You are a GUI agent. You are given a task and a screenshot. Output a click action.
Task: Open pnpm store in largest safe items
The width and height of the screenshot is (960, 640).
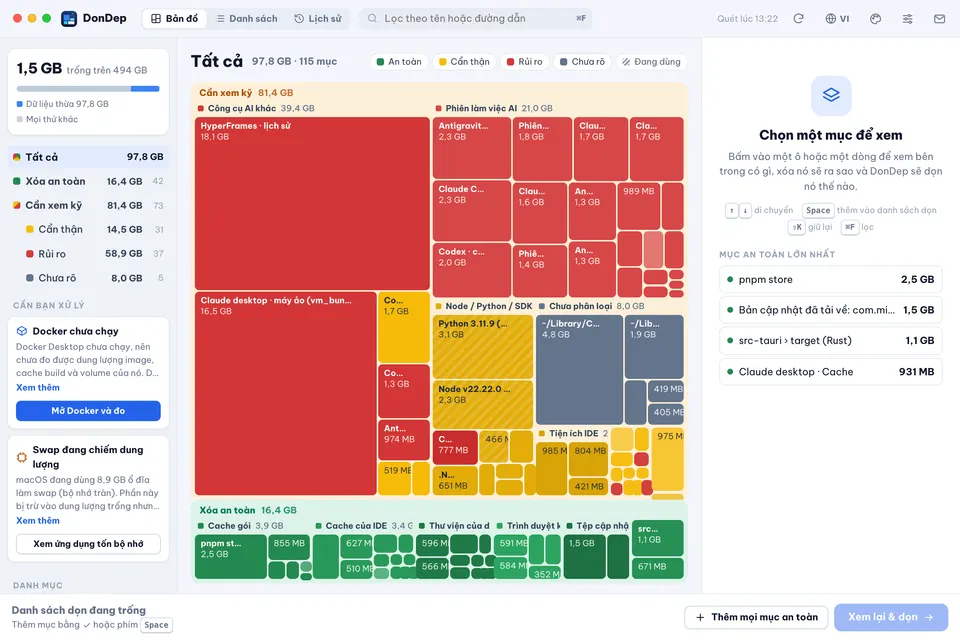(831, 279)
